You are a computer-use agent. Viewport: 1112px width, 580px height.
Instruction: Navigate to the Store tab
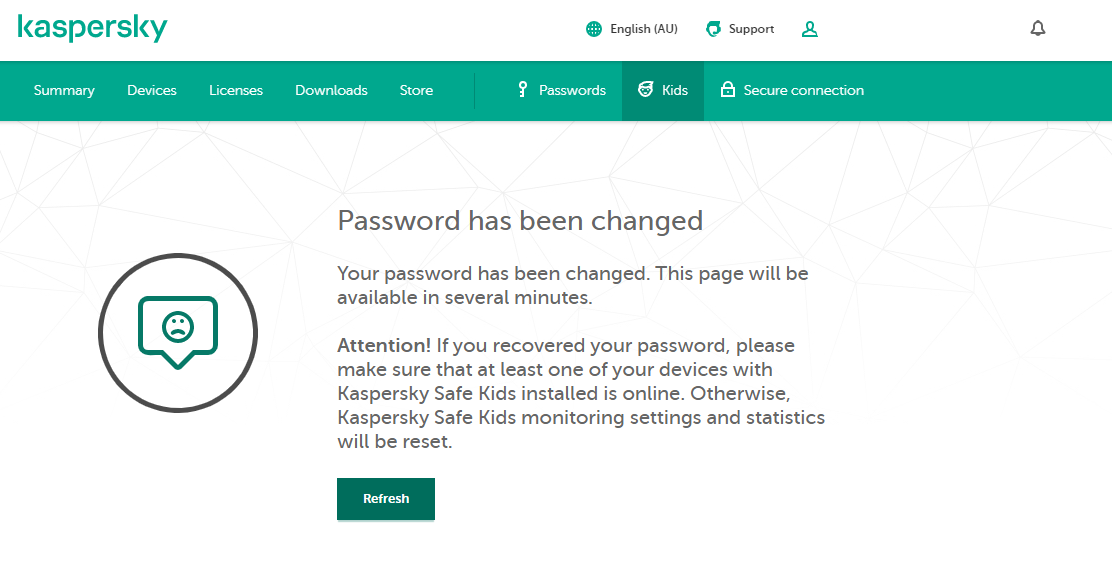click(x=416, y=90)
